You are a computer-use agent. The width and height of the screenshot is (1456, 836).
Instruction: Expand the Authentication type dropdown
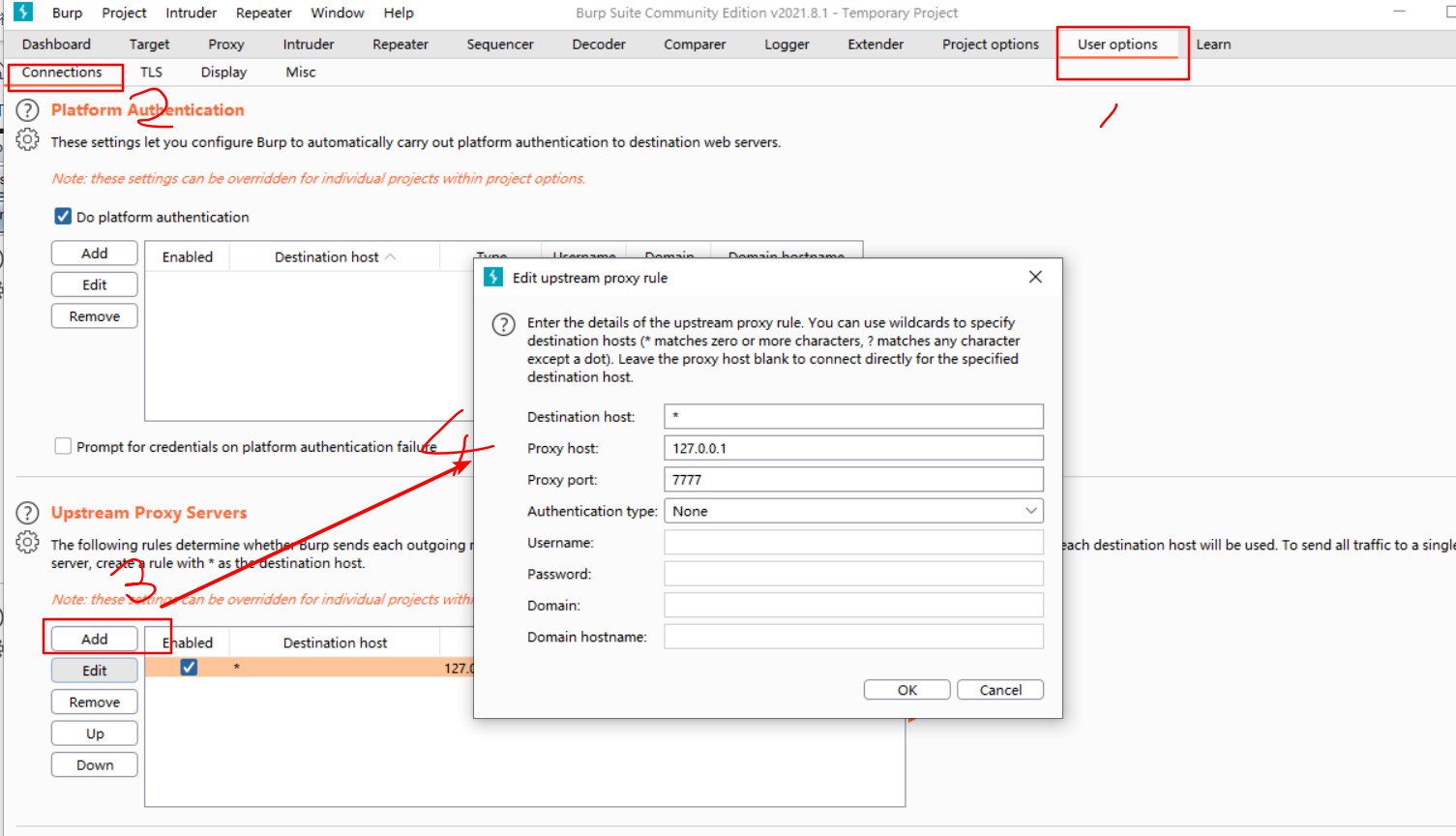(1031, 511)
